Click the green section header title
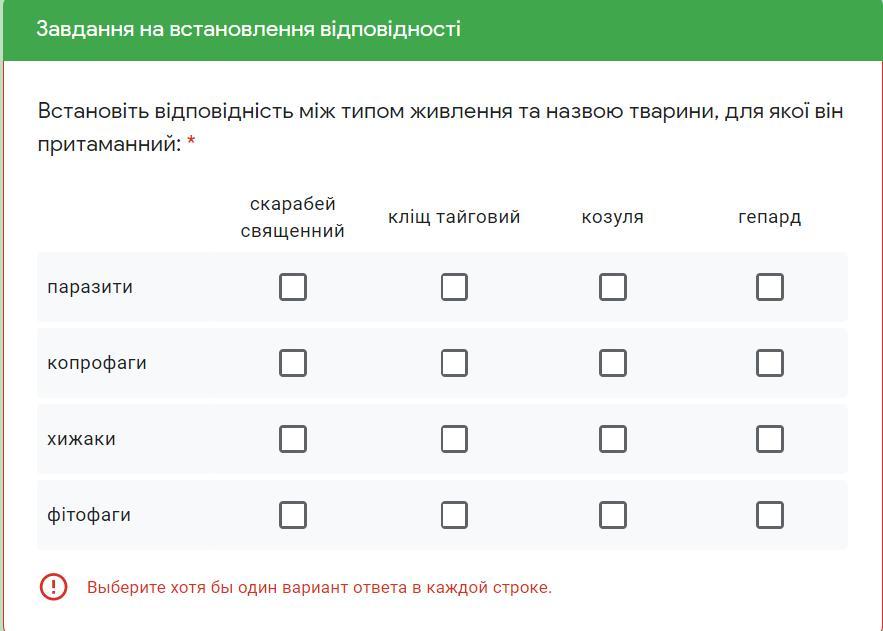 248,29
